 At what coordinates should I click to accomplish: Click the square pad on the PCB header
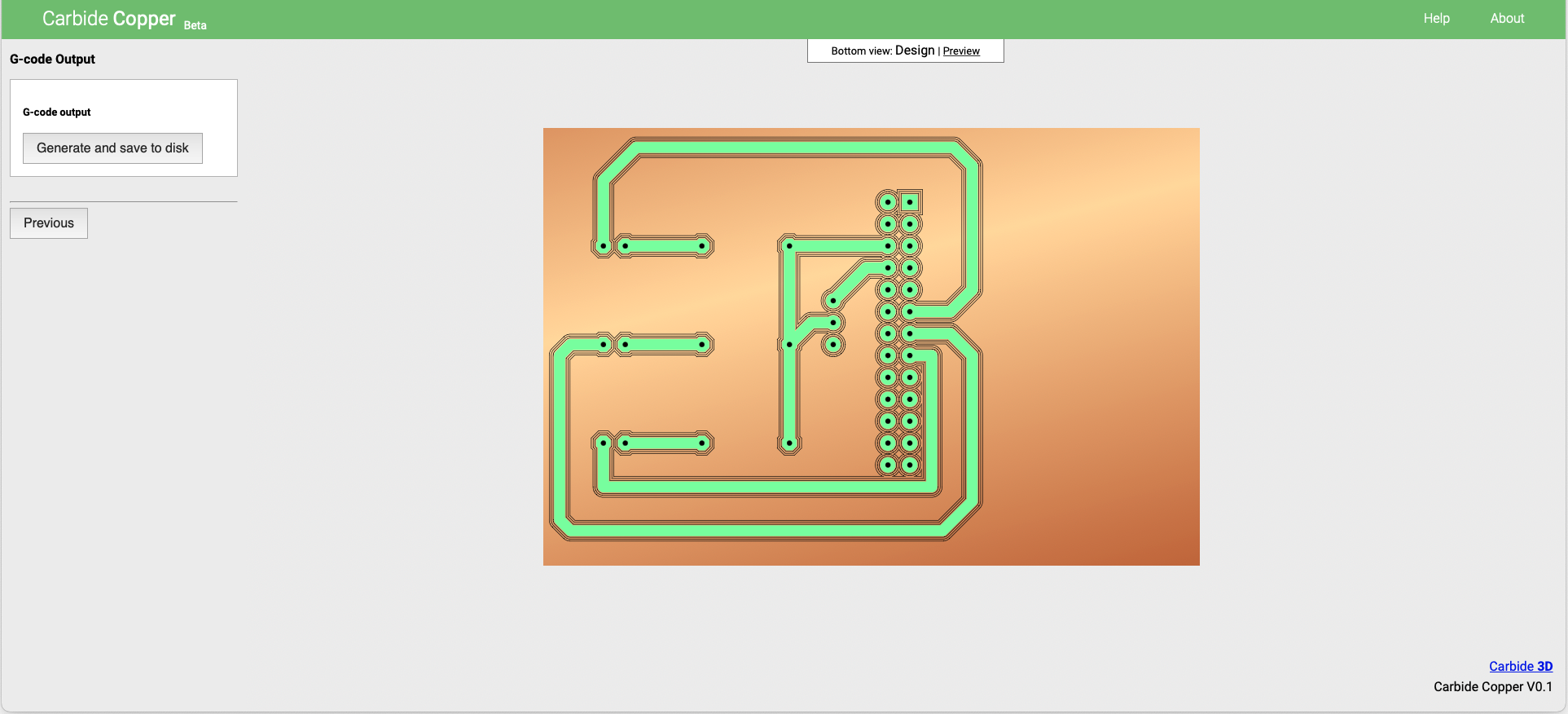(x=910, y=202)
